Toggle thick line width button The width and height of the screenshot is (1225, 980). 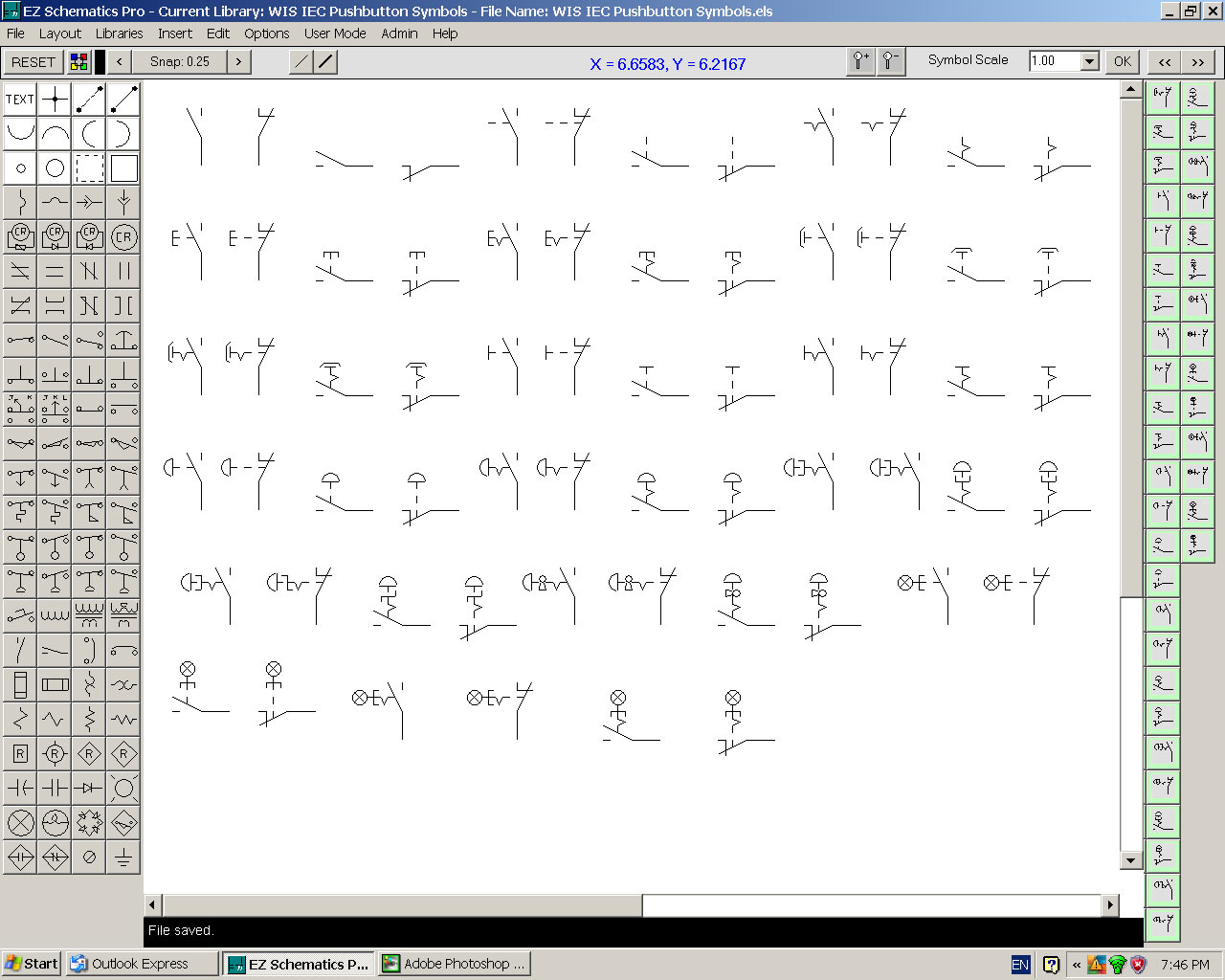click(x=325, y=62)
